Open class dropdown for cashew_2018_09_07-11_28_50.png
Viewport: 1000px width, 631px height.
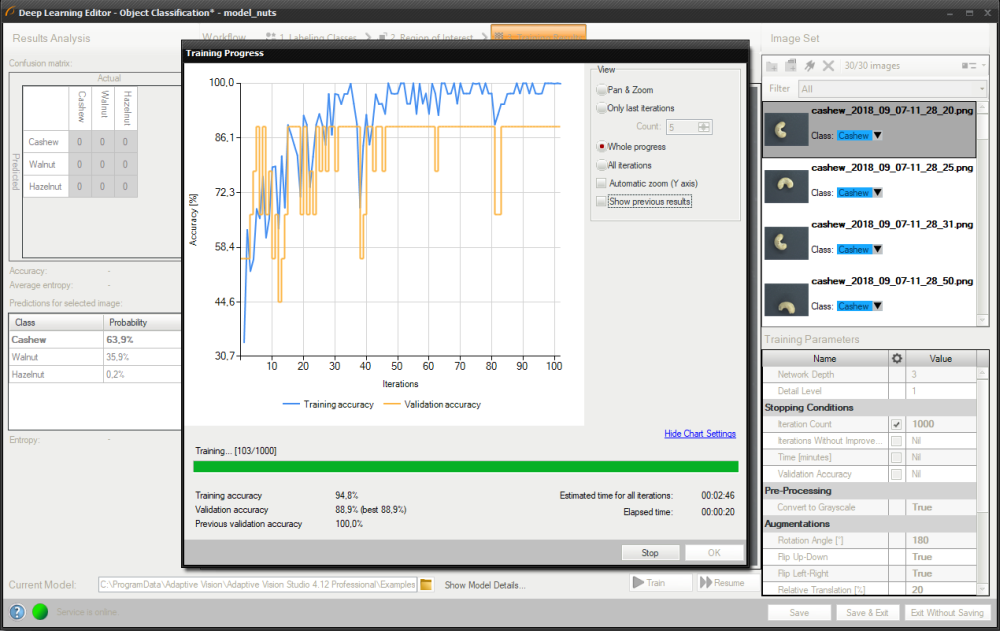[x=877, y=307]
